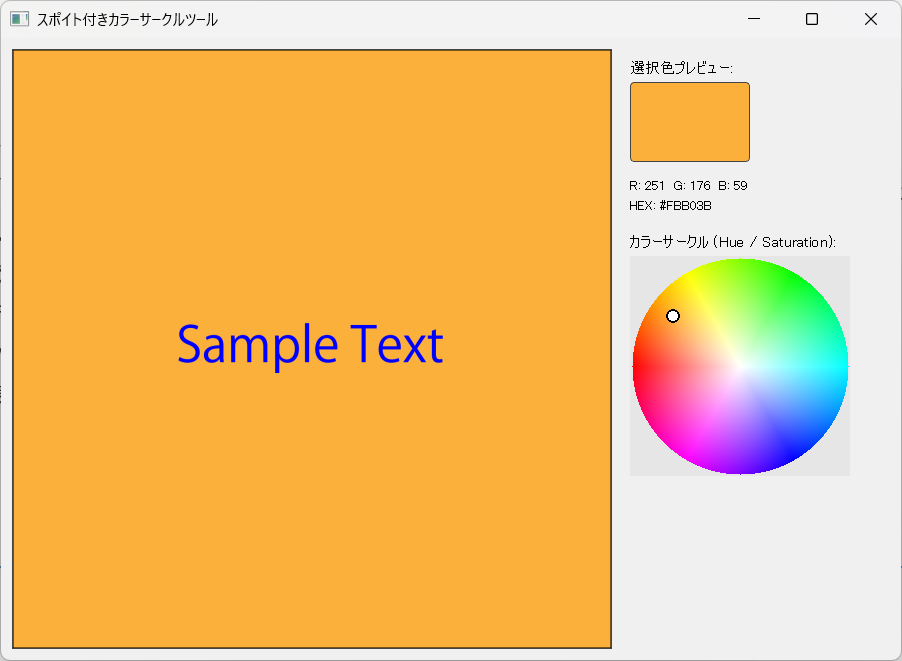Screen dimensions: 902x661
Task: Select the white center of the color wheel
Action: point(740,366)
